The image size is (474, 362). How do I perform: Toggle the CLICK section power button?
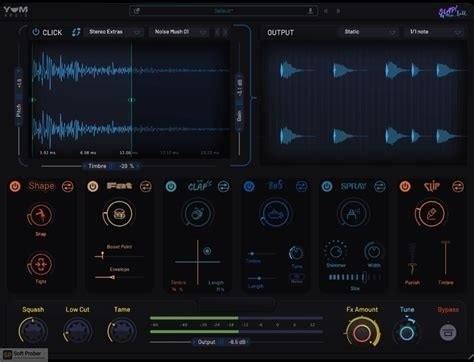tap(36, 32)
